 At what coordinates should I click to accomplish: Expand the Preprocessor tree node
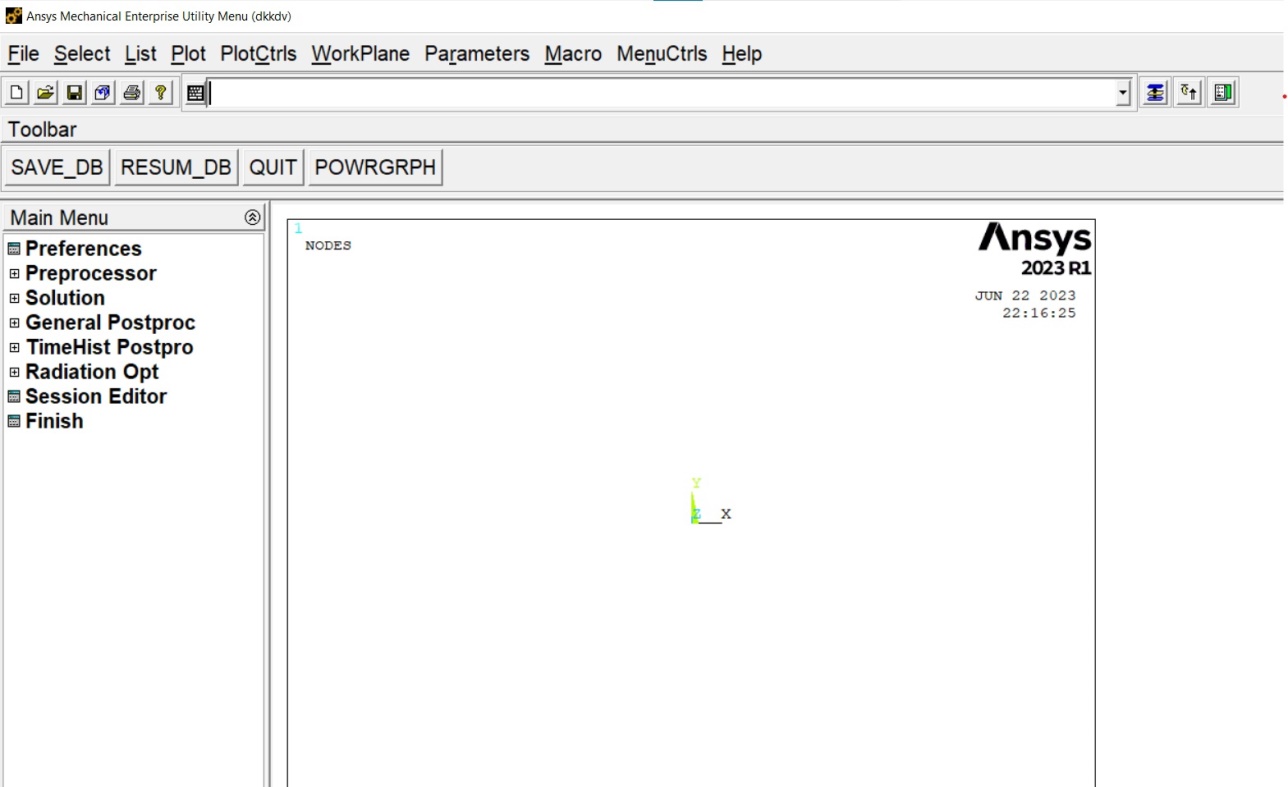[x=14, y=273]
